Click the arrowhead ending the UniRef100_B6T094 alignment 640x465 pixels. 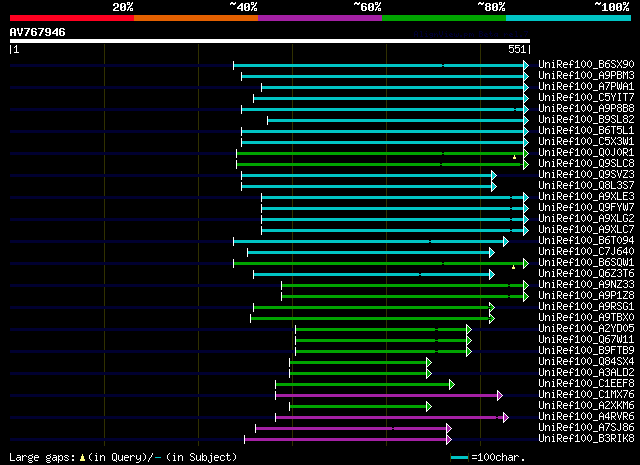(506, 241)
